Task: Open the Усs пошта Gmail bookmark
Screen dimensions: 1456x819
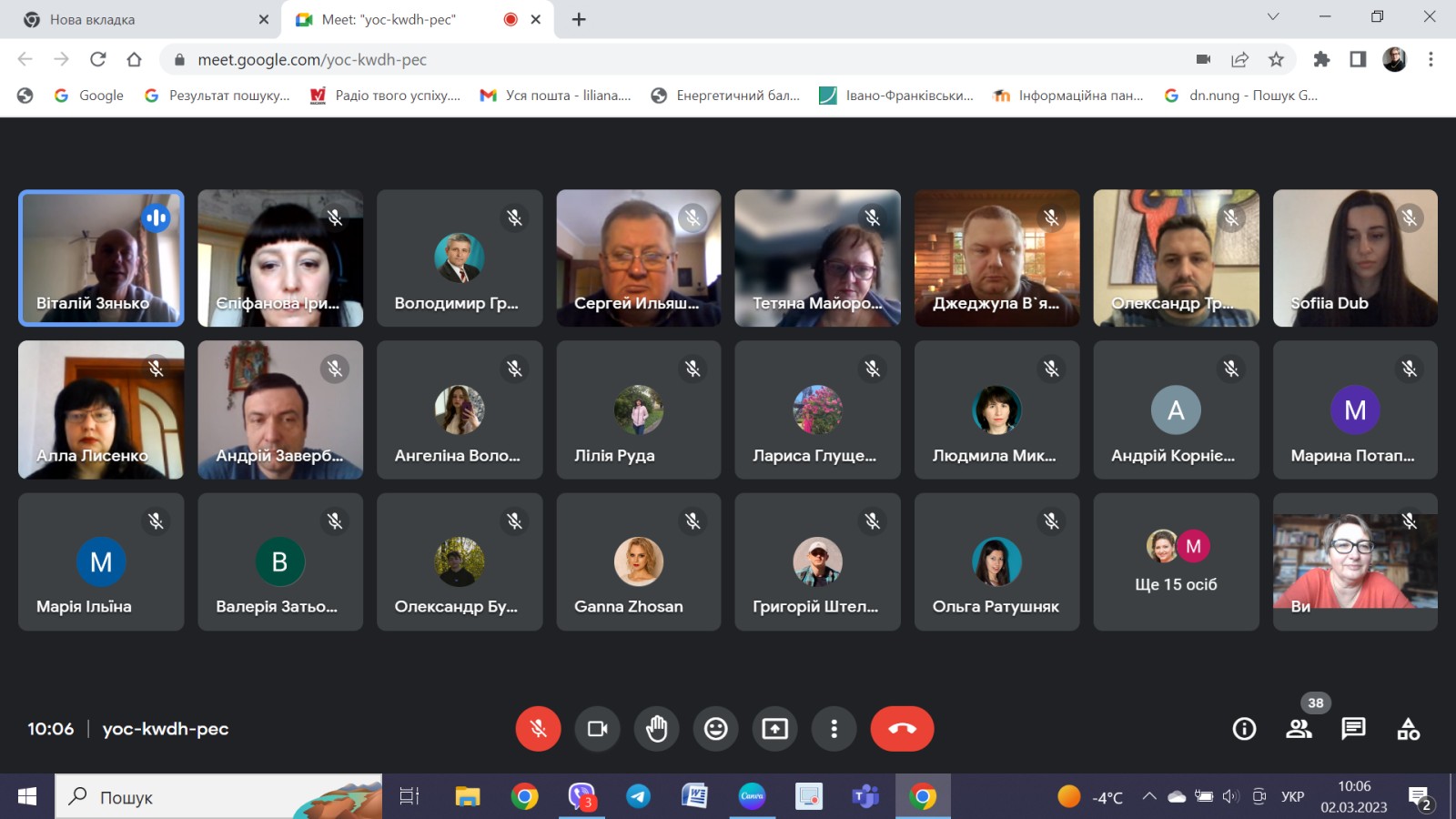Action: click(x=555, y=96)
